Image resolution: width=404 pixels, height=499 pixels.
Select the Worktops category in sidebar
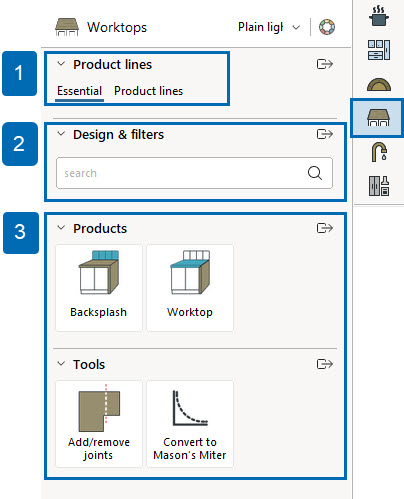point(378,118)
